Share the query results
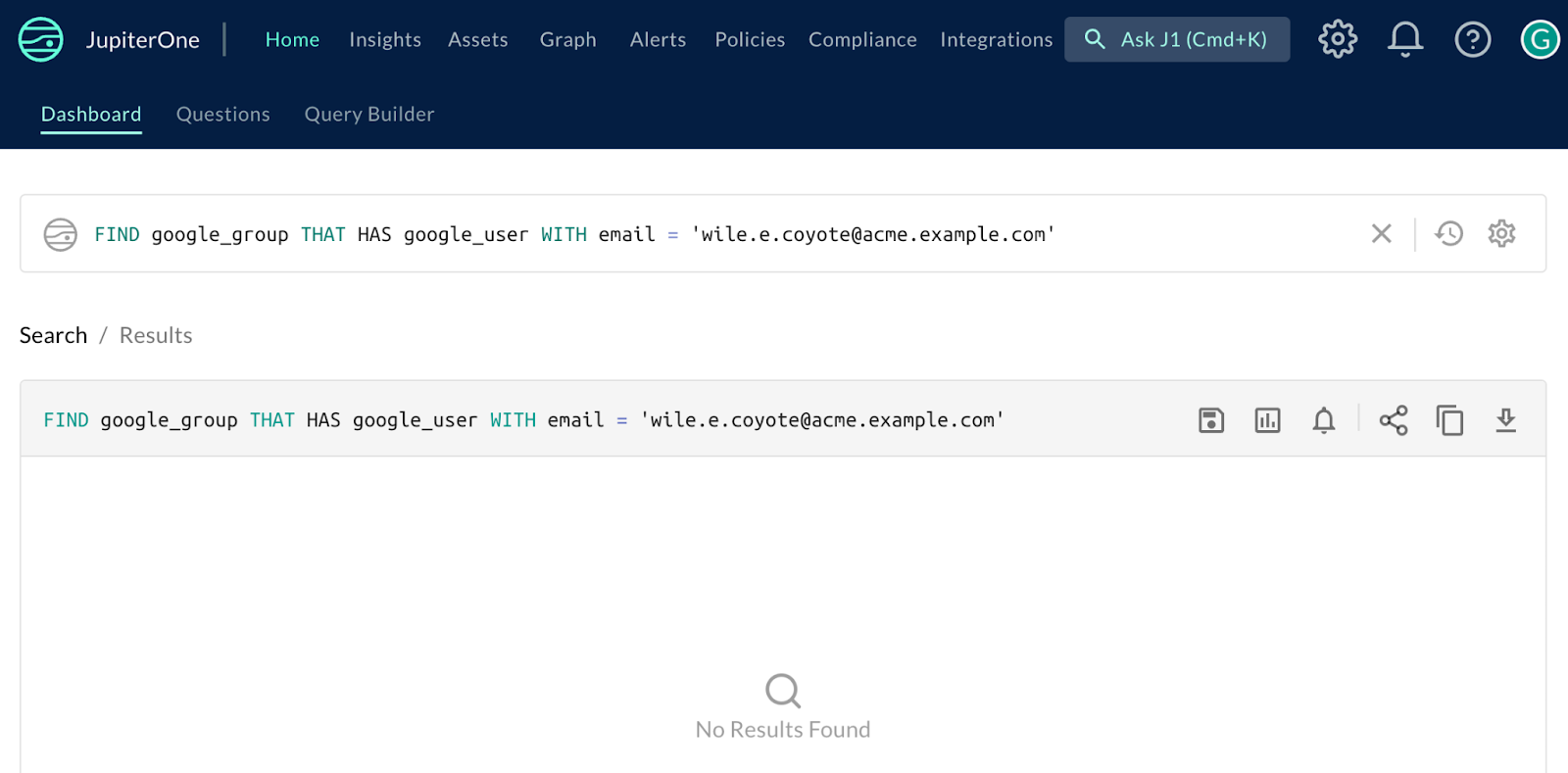The image size is (1568, 773). tap(1393, 420)
